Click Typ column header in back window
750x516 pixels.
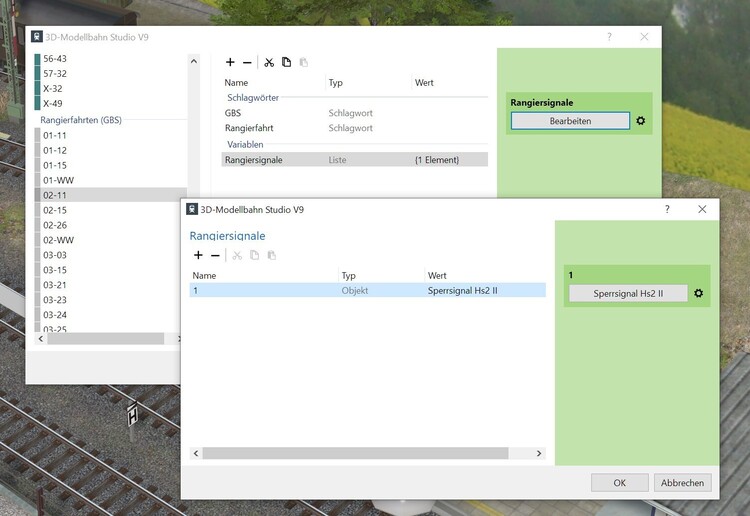(368, 82)
